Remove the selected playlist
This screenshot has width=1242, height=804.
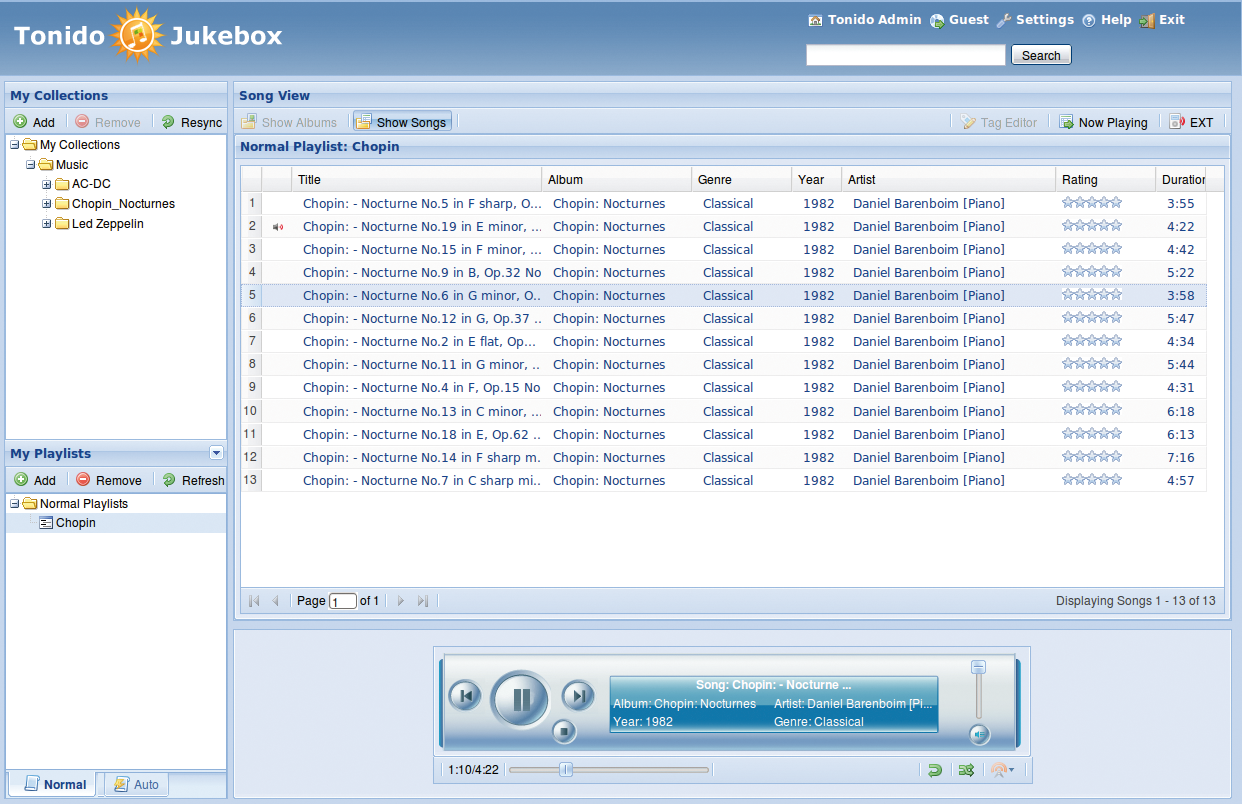pos(109,480)
